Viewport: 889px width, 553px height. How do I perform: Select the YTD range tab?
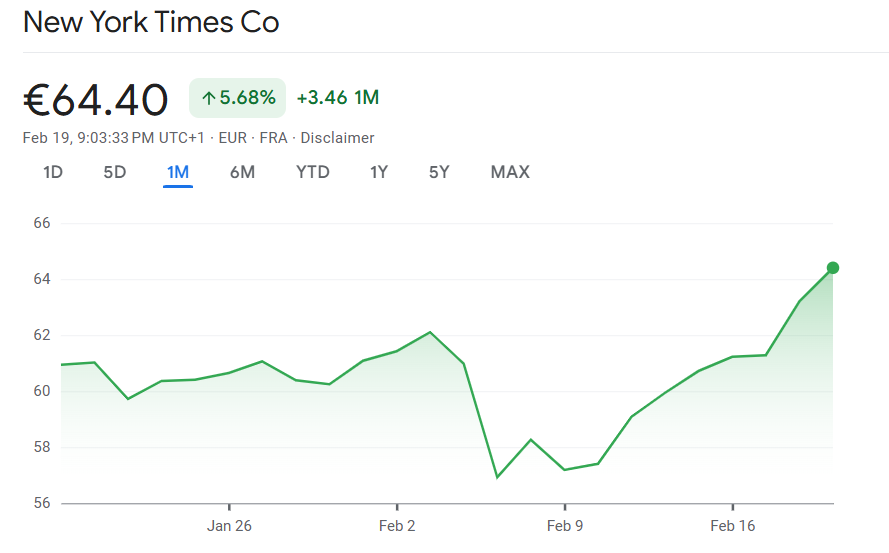312,172
